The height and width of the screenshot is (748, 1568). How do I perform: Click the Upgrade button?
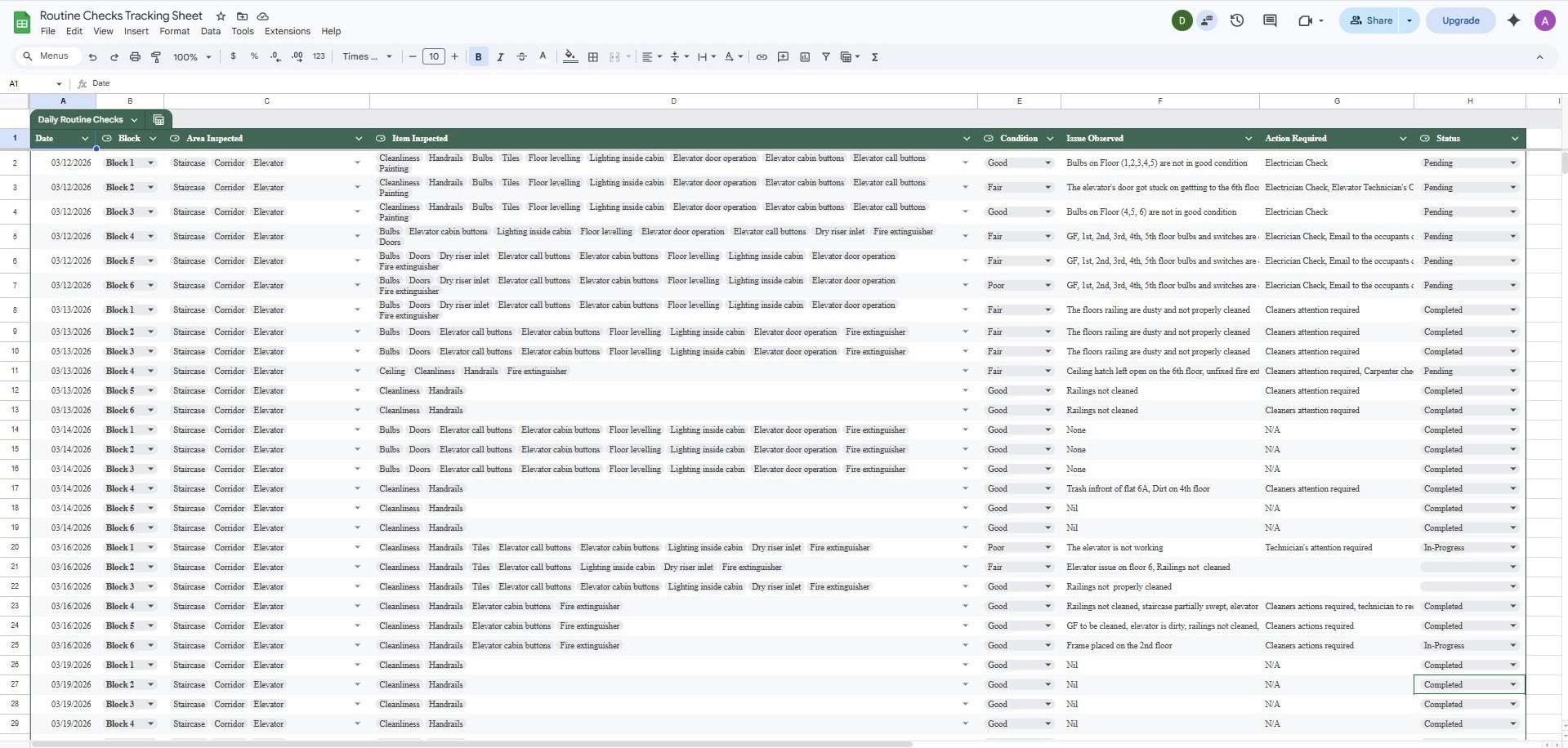point(1460,20)
